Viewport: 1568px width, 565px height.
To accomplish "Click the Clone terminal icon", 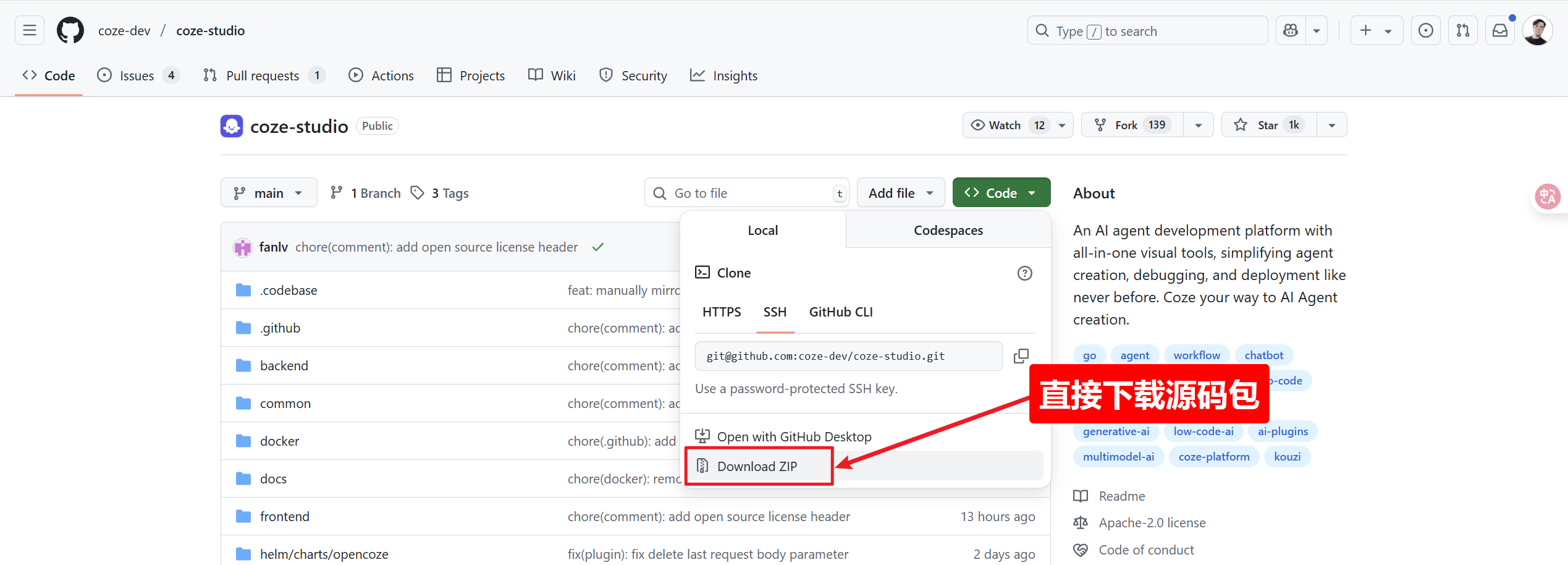I will (x=702, y=273).
